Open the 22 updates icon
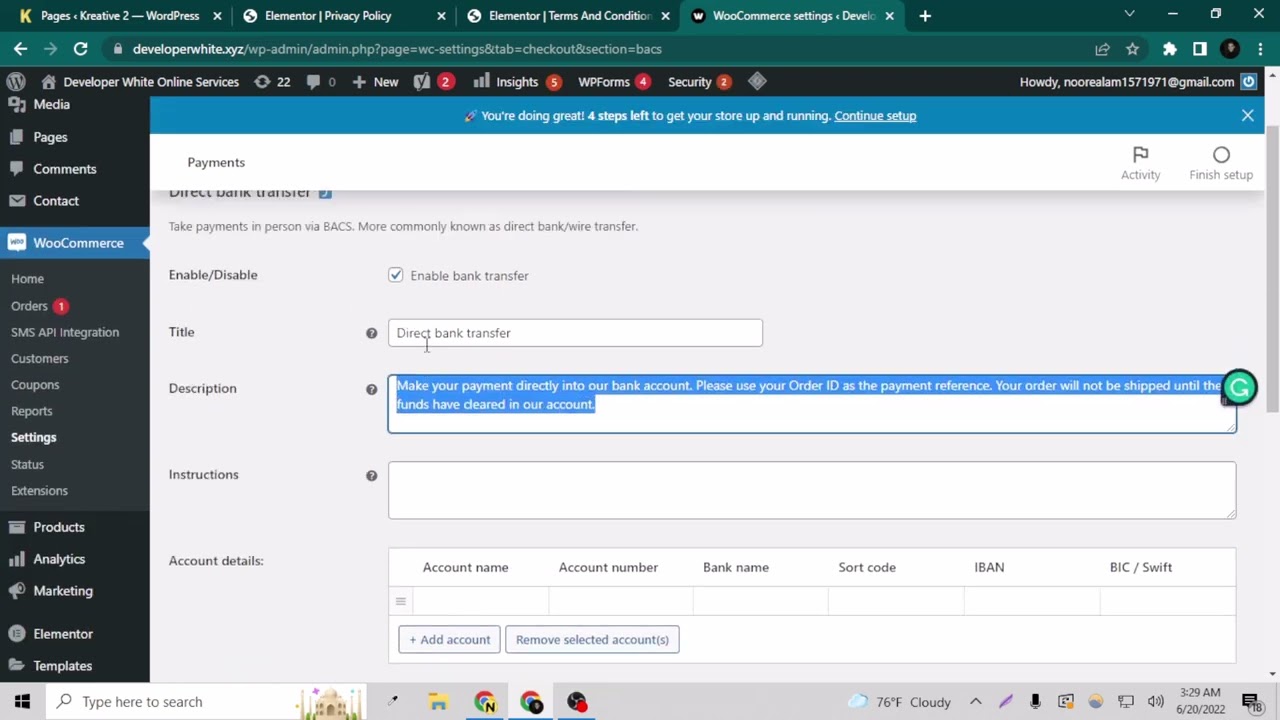Viewport: 1280px width, 720px height. [272, 82]
